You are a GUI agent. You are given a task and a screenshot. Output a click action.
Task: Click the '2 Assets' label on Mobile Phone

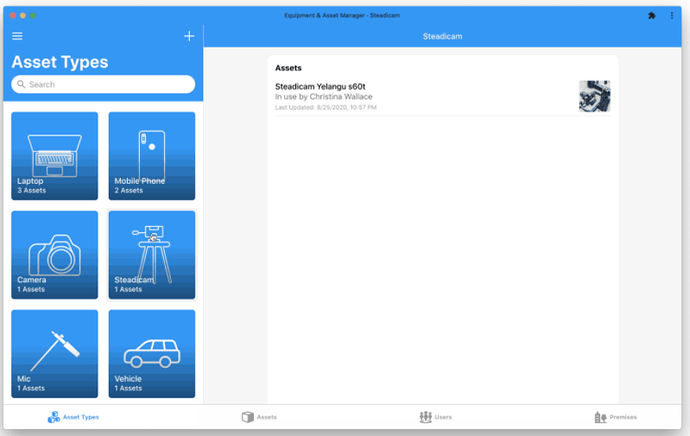pos(128,191)
